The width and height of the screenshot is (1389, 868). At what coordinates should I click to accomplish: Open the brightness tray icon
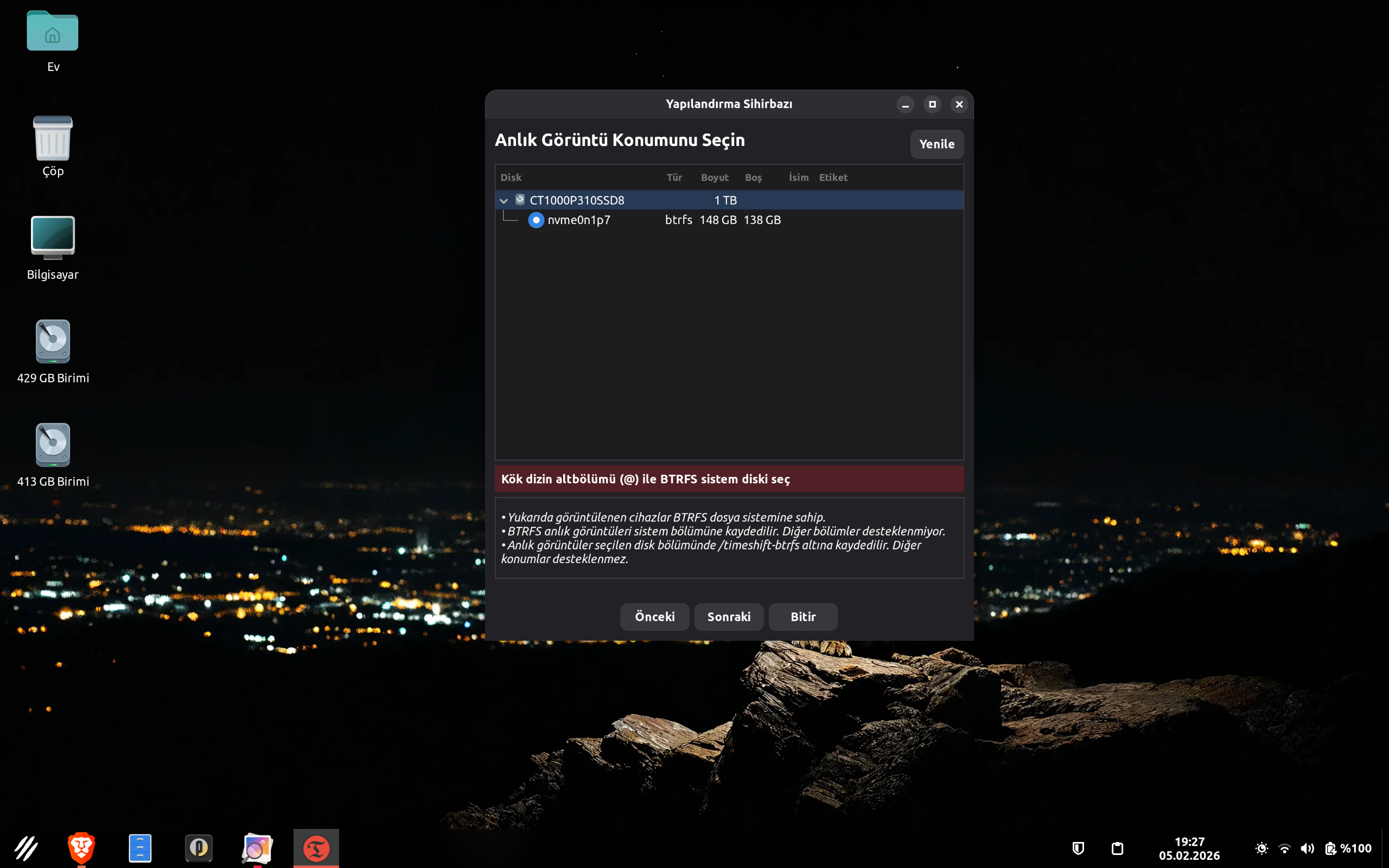(1261, 848)
